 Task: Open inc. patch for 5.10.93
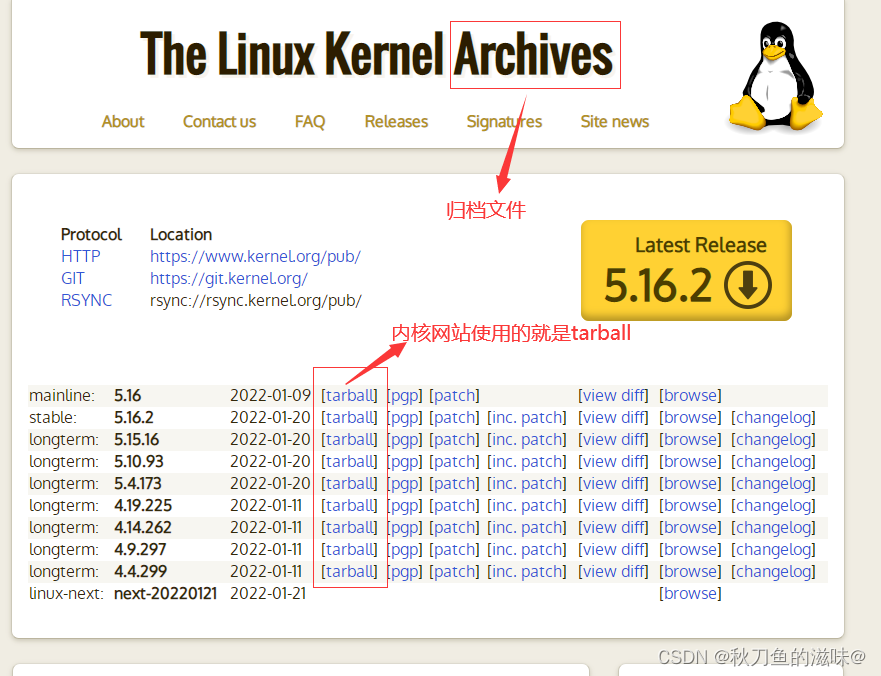pos(526,461)
